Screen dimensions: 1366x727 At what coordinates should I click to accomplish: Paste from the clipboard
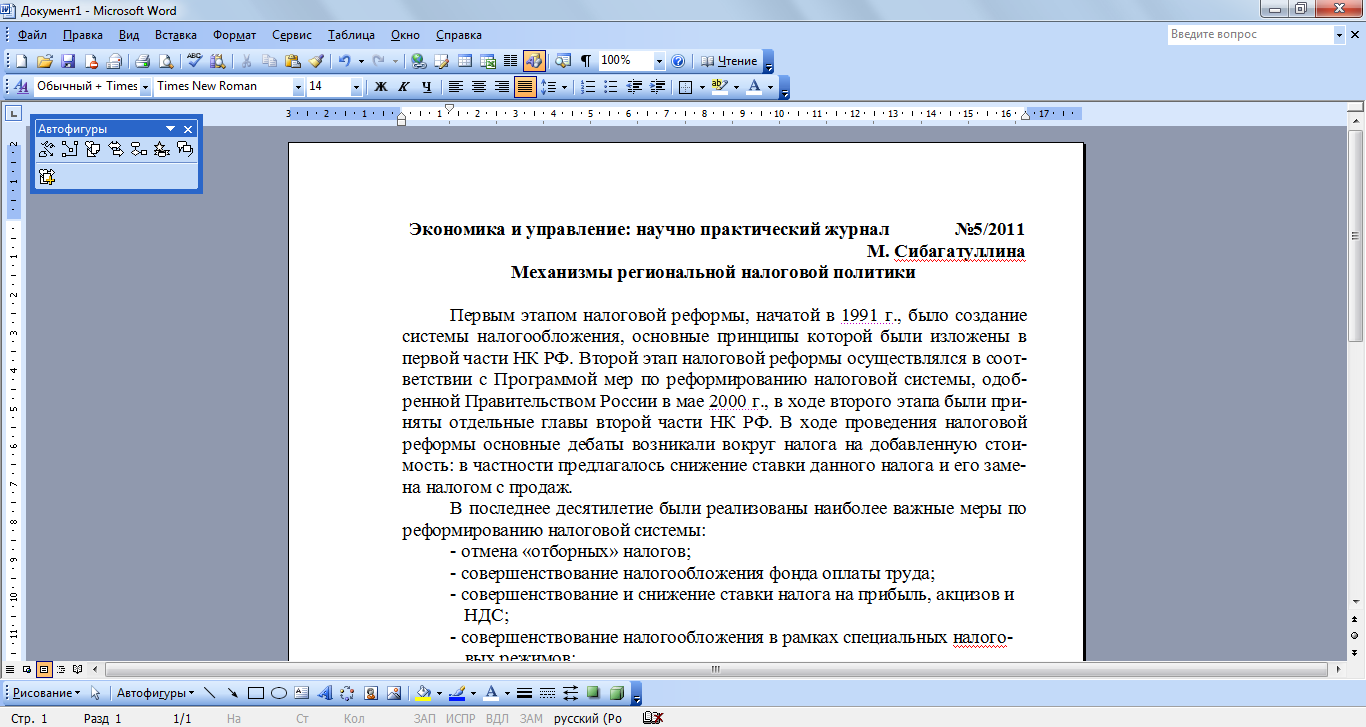(292, 61)
